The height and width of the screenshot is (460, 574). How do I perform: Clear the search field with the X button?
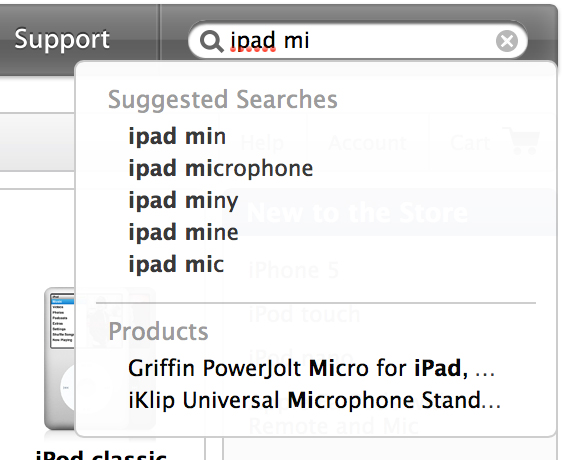[507, 41]
